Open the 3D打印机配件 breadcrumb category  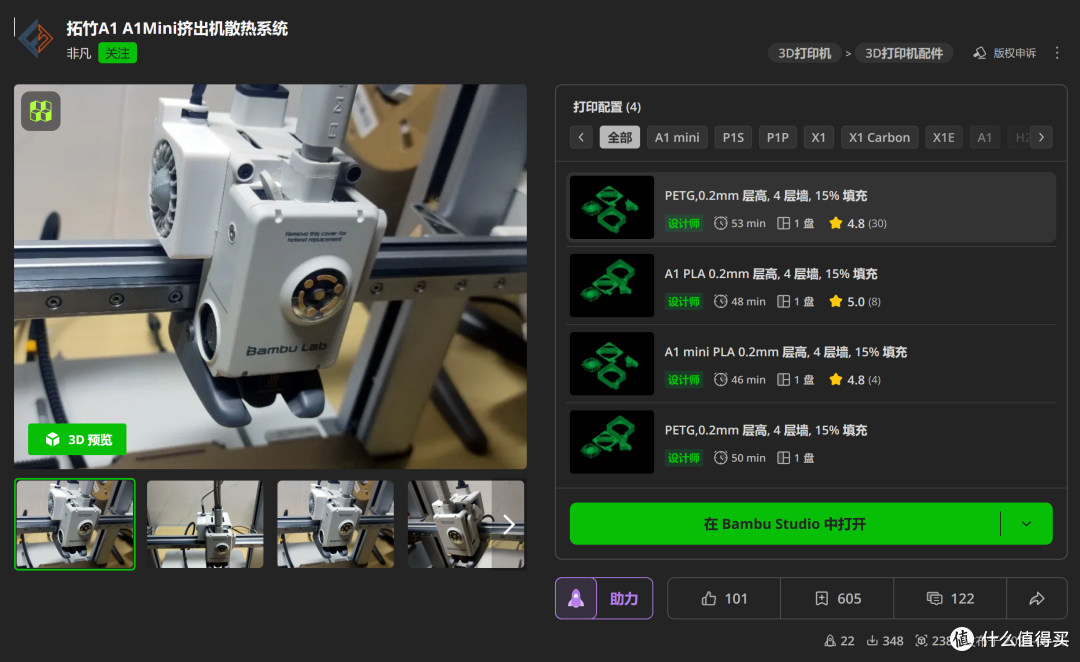[904, 53]
